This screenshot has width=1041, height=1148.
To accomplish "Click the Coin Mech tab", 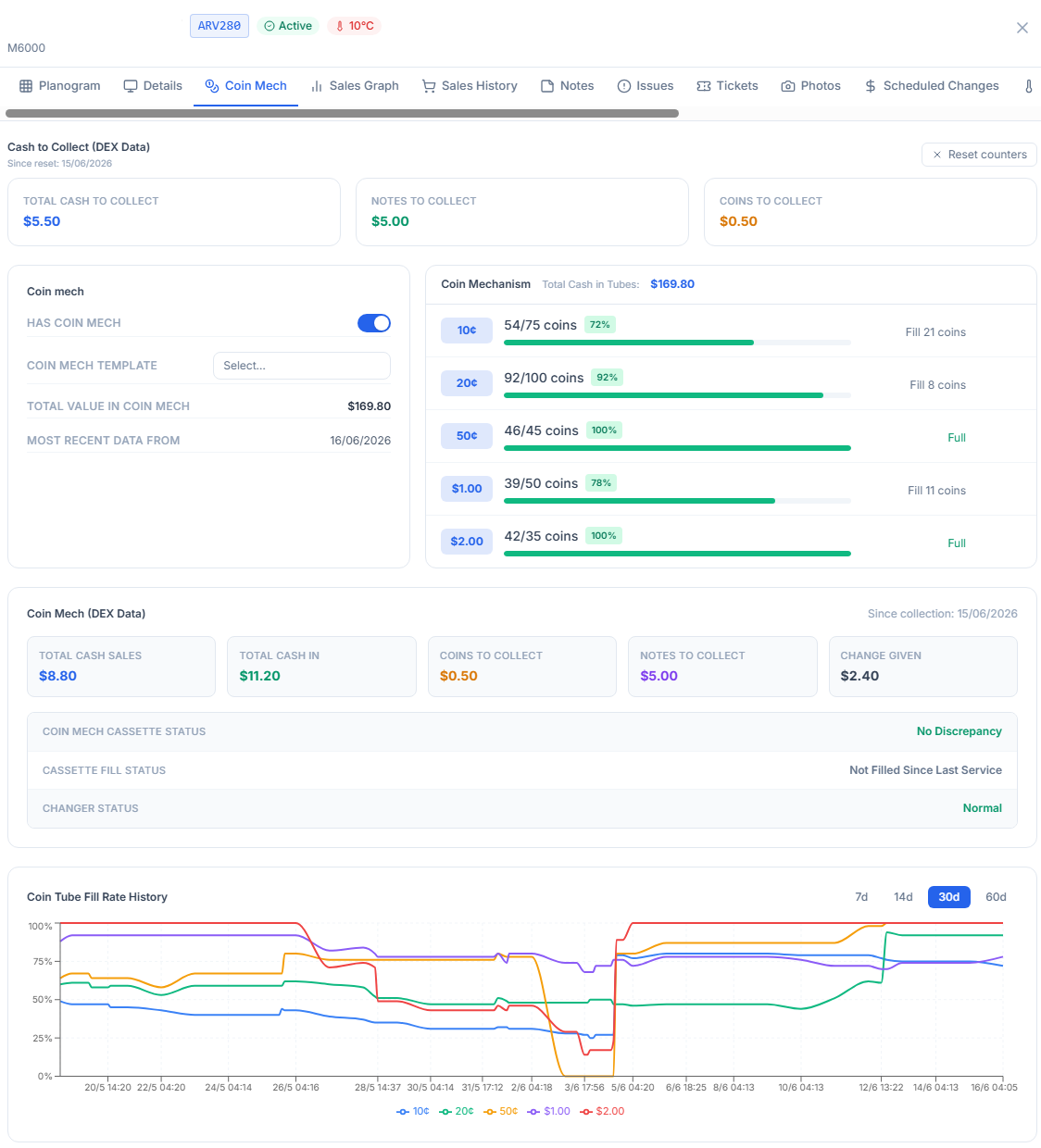I will [x=245, y=86].
